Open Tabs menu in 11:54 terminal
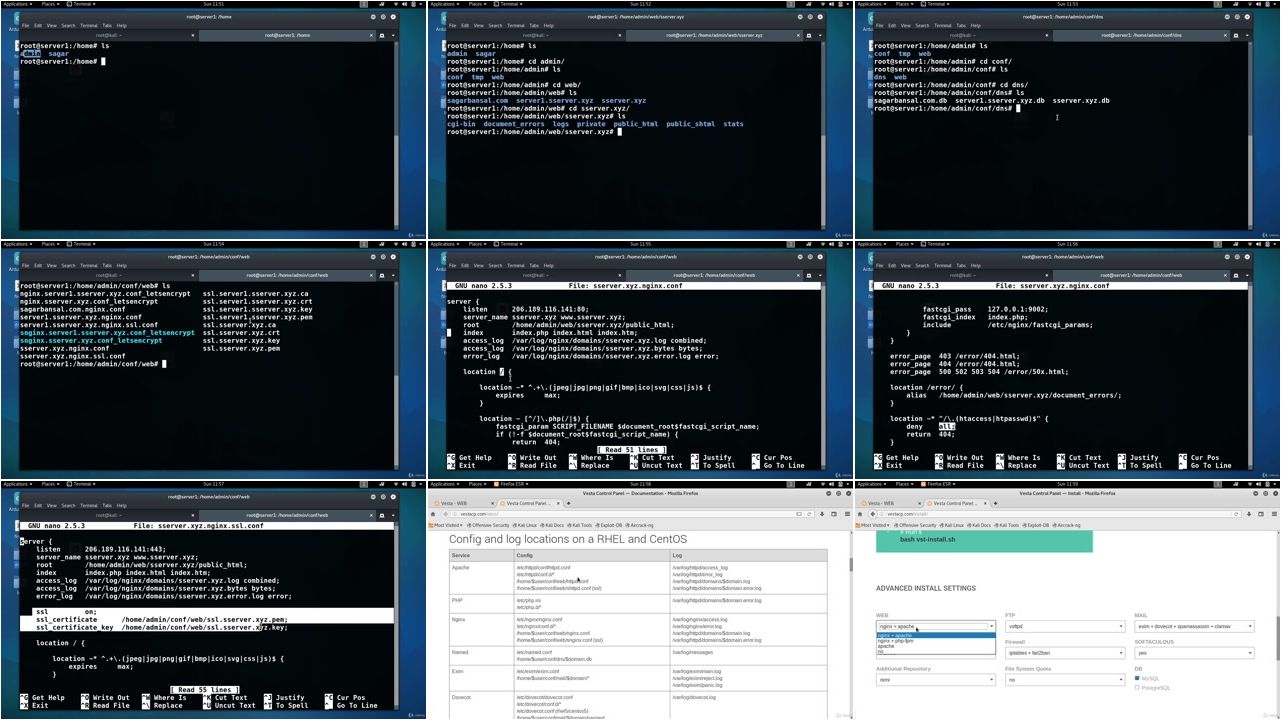Image resolution: width=1281 pixels, height=720 pixels. (107, 265)
